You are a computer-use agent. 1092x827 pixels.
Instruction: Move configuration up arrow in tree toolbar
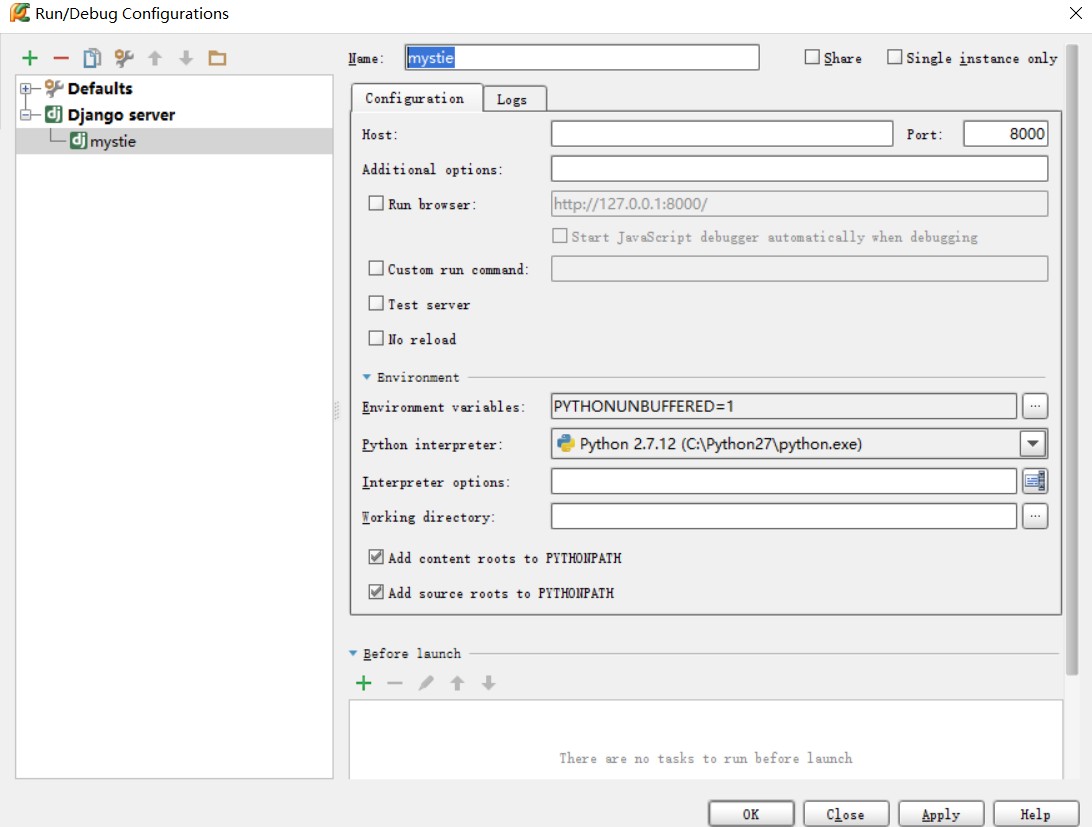point(155,58)
